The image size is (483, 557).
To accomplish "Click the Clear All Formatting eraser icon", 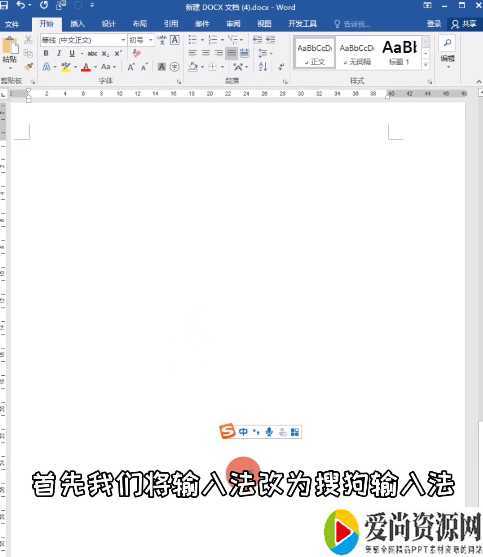I will [137, 53].
